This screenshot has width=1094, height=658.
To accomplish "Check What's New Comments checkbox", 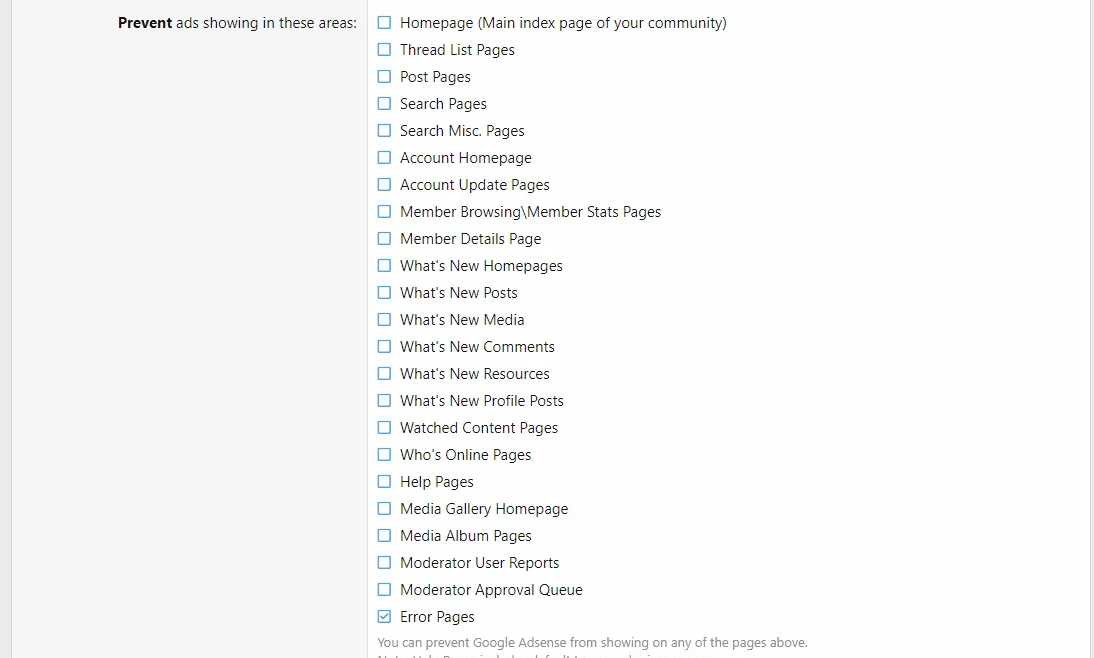I will click(384, 346).
